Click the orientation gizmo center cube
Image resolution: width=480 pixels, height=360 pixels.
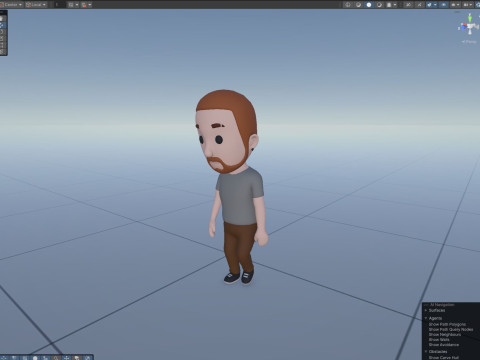[x=470, y=27]
